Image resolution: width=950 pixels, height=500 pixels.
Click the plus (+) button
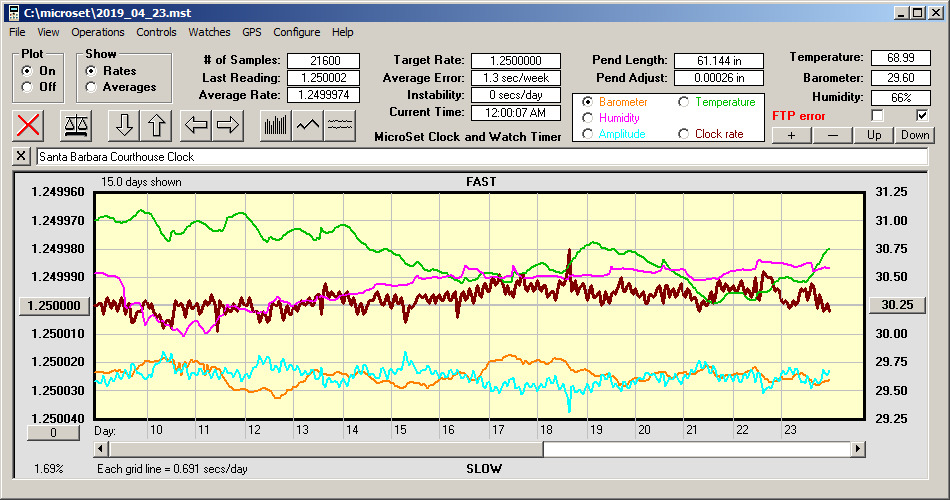791,135
